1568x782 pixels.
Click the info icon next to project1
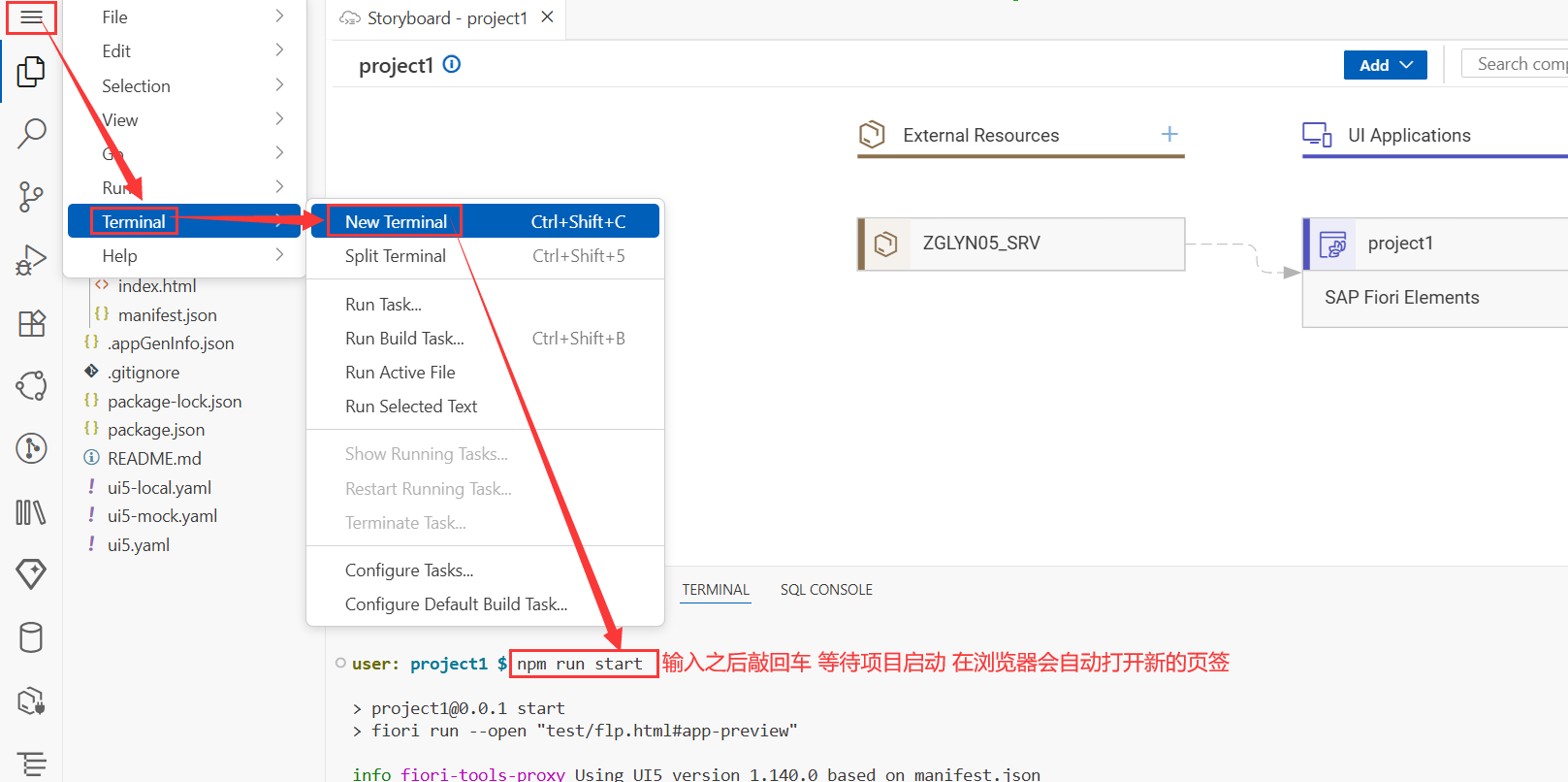pos(452,64)
